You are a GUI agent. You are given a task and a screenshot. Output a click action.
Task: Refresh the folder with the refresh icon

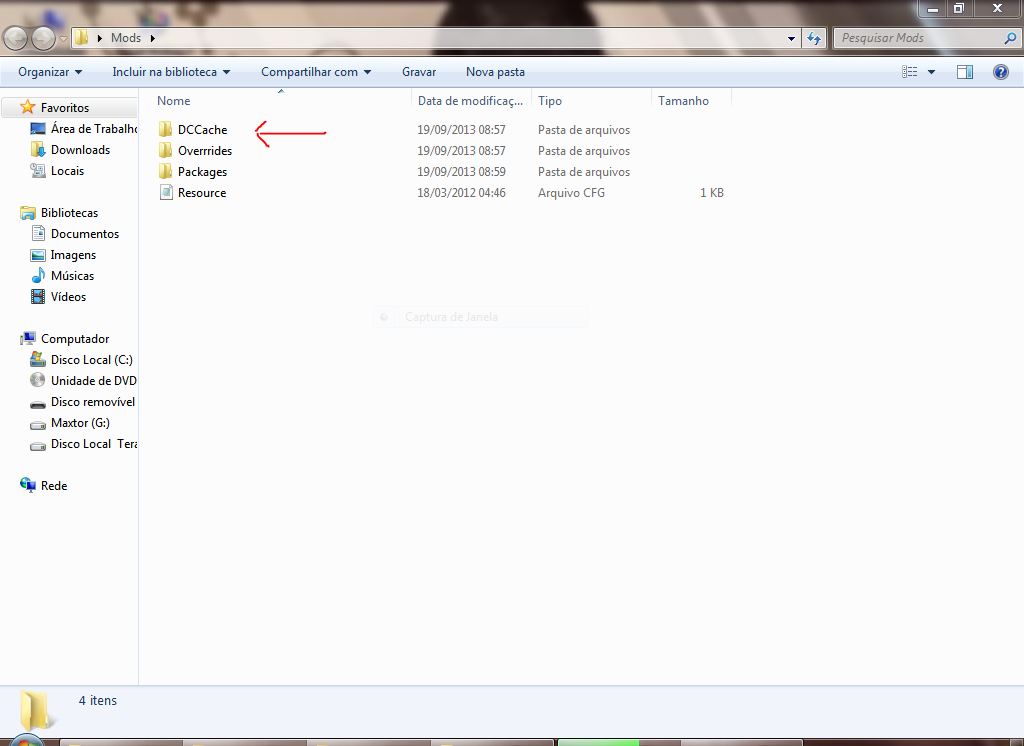[x=815, y=38]
